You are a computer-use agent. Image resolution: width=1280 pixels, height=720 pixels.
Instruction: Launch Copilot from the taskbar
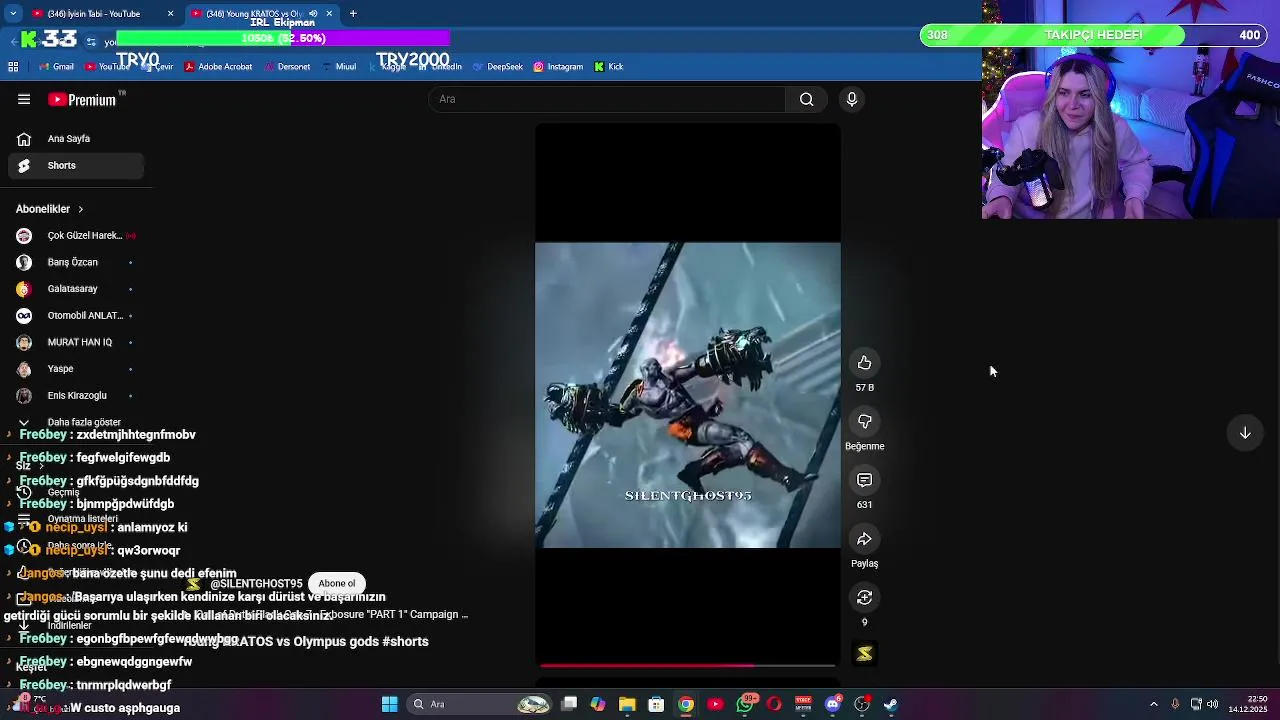[x=598, y=704]
